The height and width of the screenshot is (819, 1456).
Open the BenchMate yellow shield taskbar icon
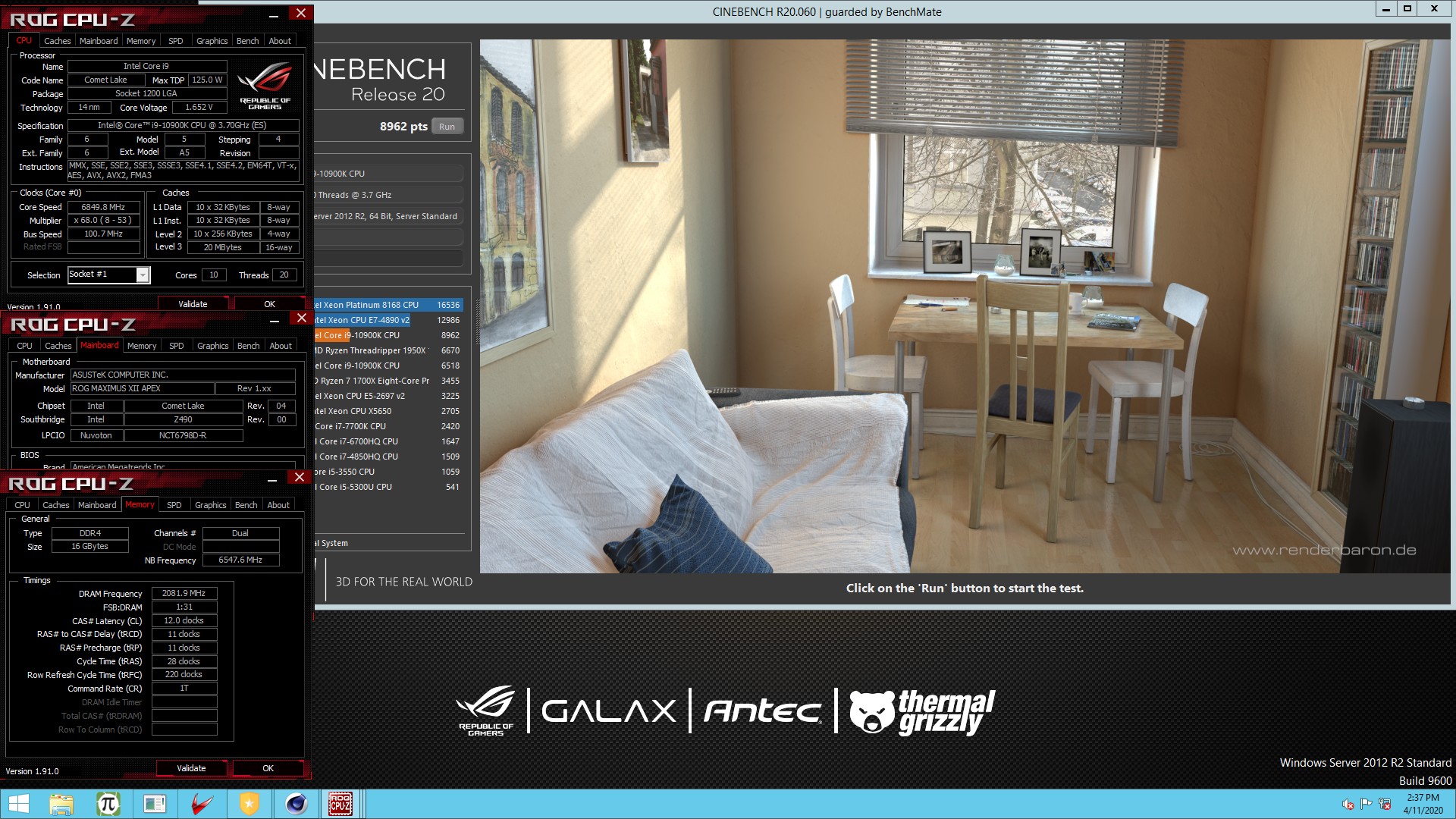249,804
